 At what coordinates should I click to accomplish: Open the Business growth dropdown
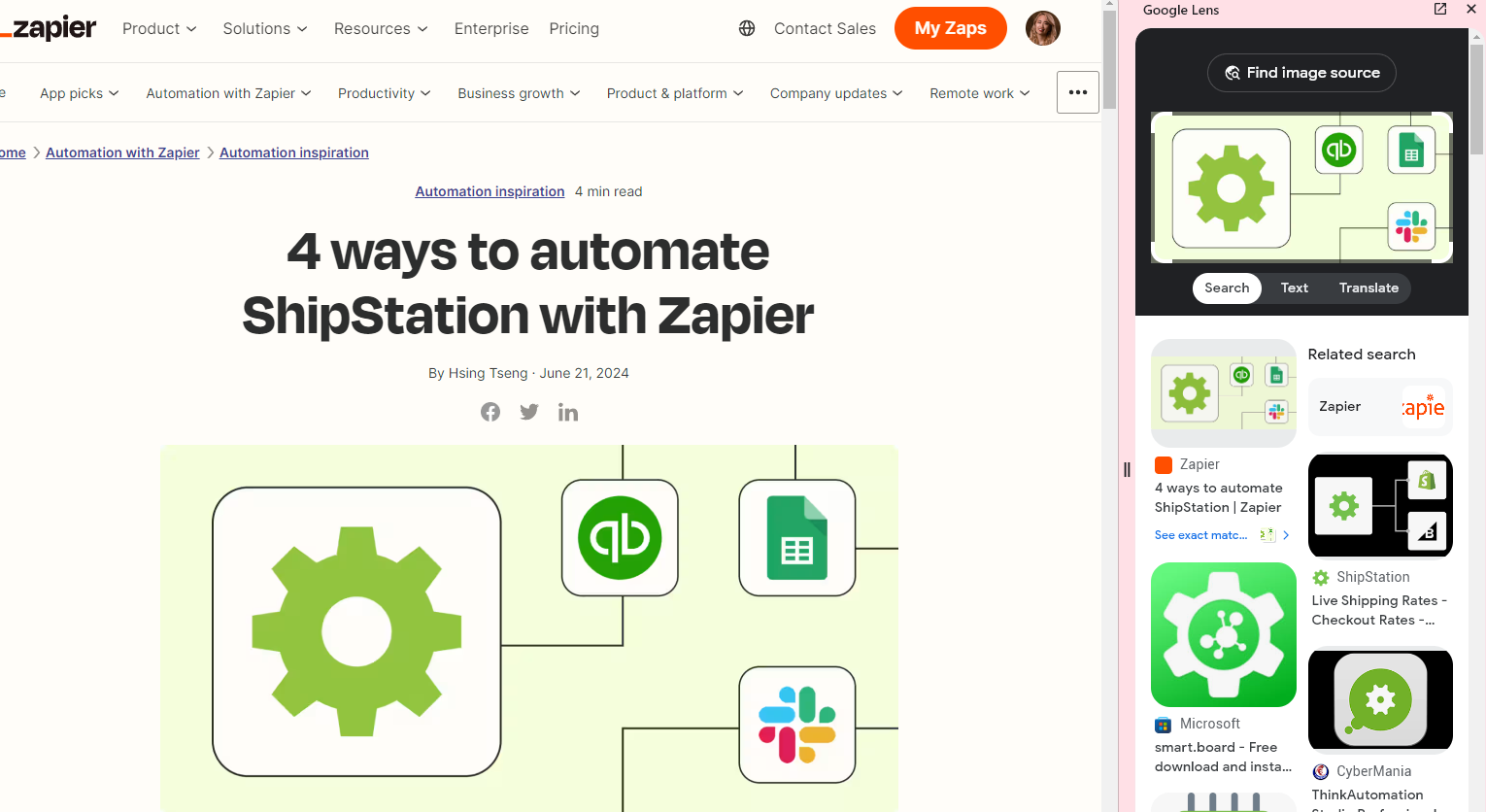tap(520, 93)
